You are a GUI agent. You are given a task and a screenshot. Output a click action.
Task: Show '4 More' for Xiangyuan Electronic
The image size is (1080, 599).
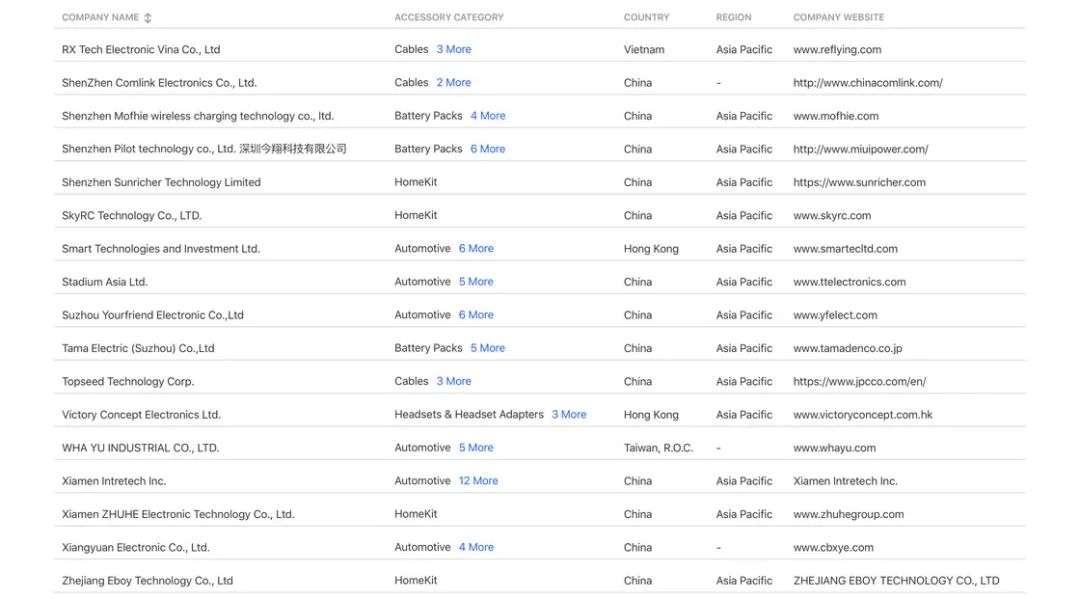click(476, 548)
